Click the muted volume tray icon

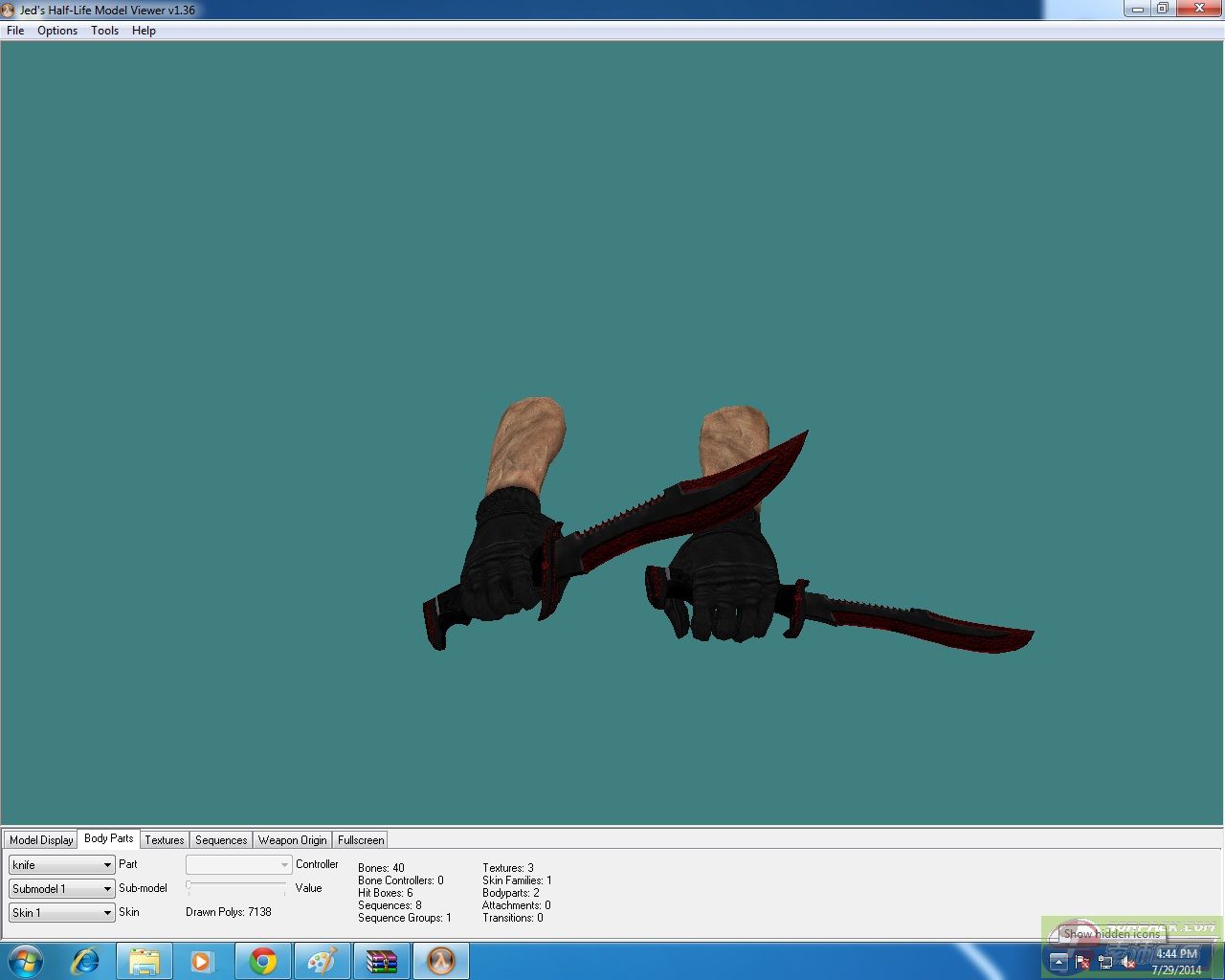pyautogui.click(x=1129, y=962)
